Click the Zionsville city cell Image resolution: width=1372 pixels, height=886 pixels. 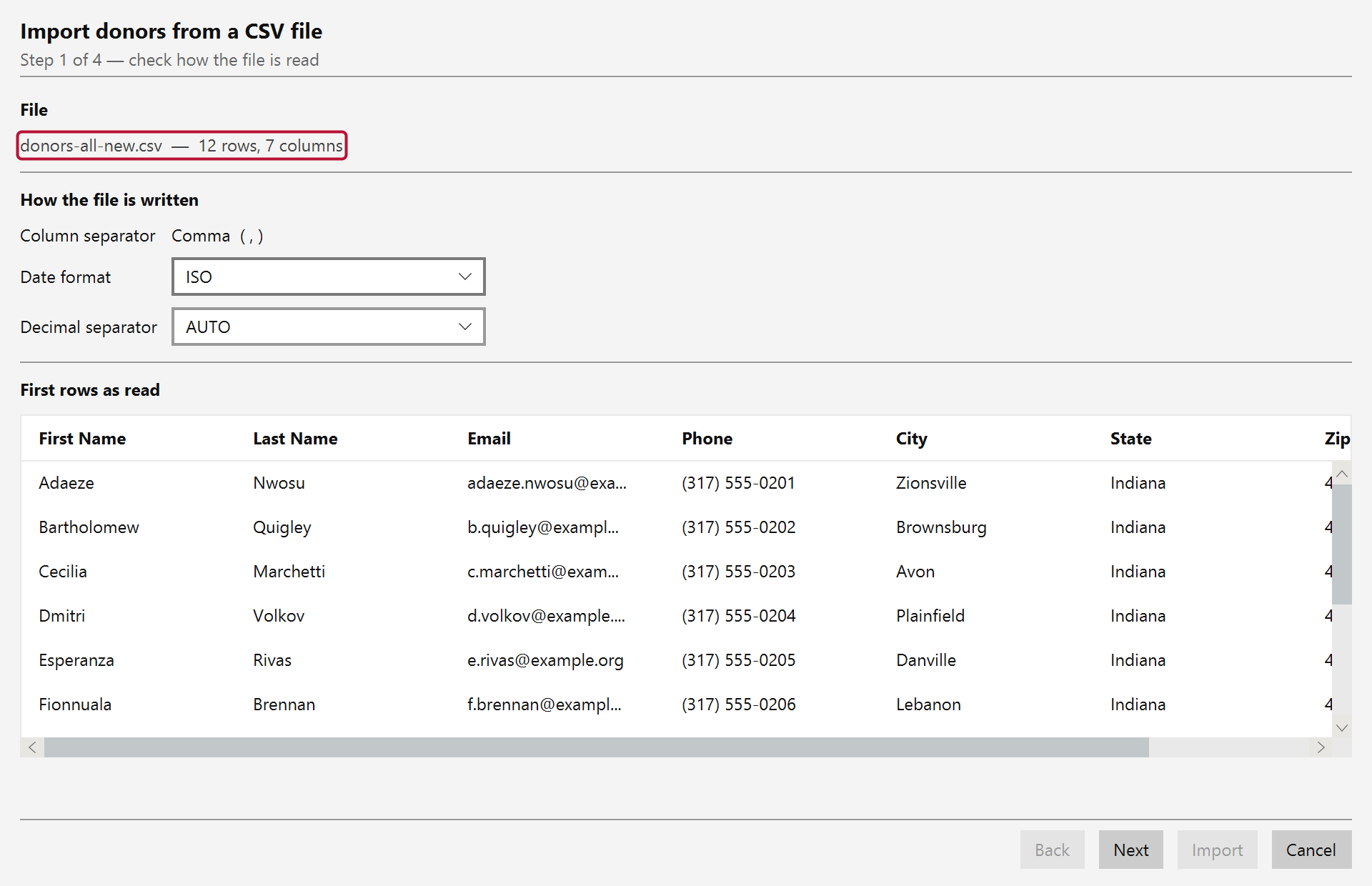(x=931, y=483)
